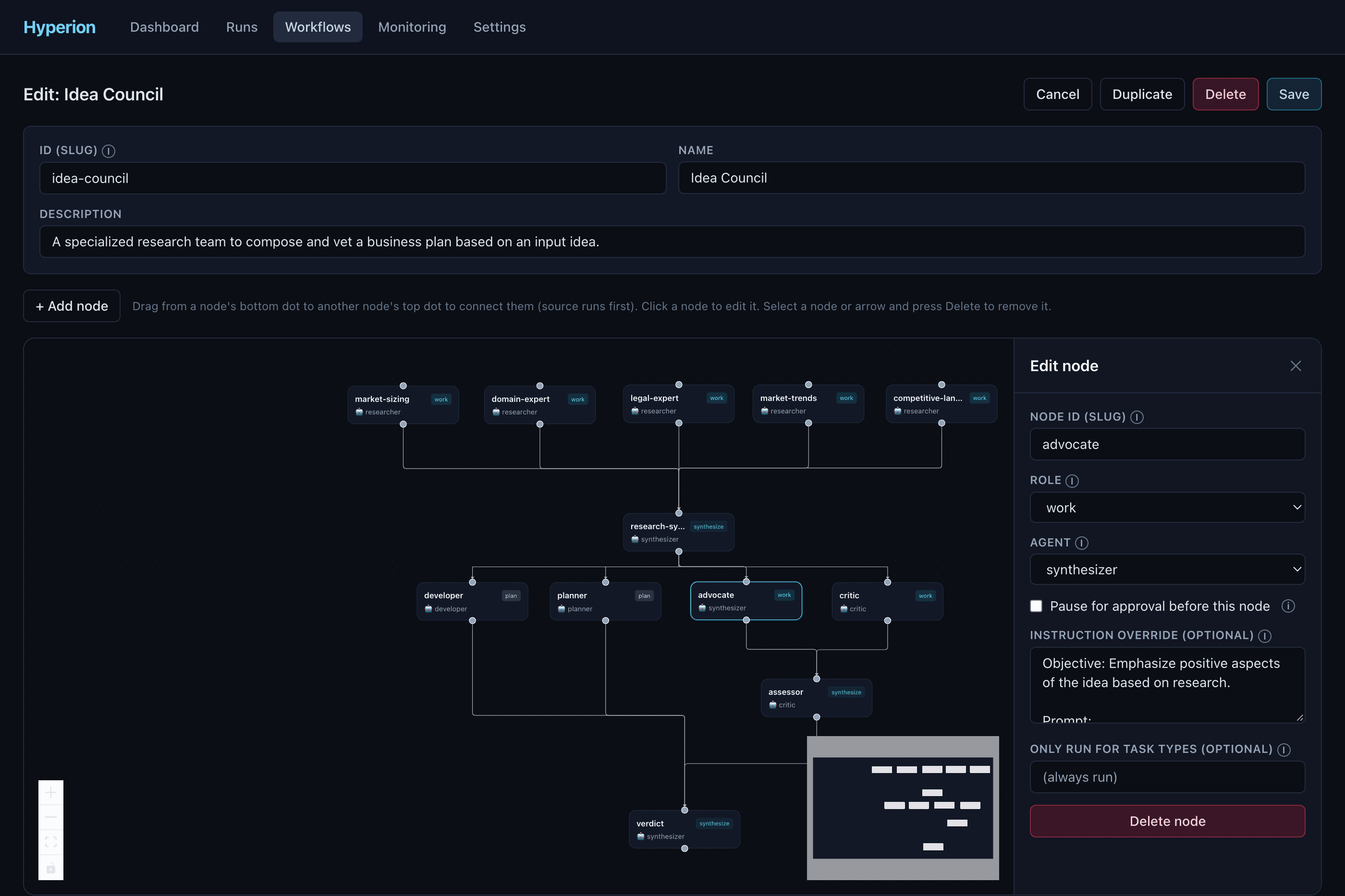Viewport: 1345px width, 896px height.
Task: Click the workflow ID slug field
Action: point(353,178)
